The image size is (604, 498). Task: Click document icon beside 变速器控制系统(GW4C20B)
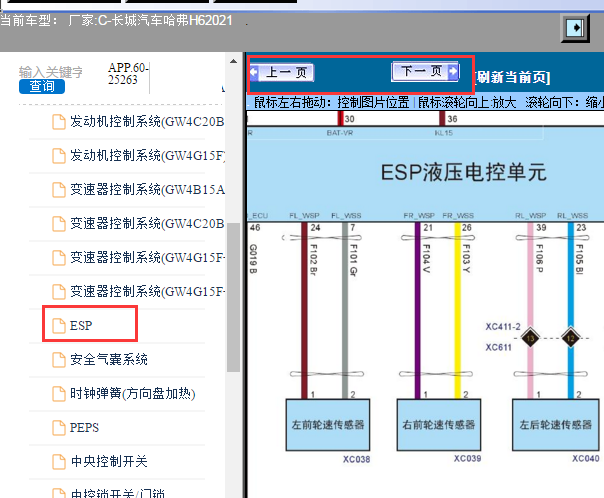pos(59,224)
